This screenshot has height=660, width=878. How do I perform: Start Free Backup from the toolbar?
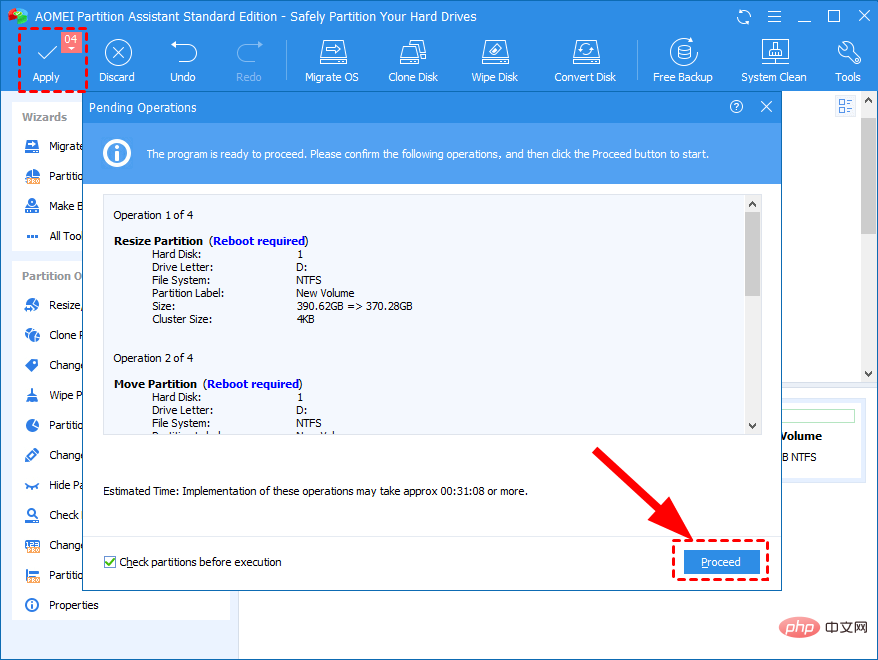click(x=683, y=61)
